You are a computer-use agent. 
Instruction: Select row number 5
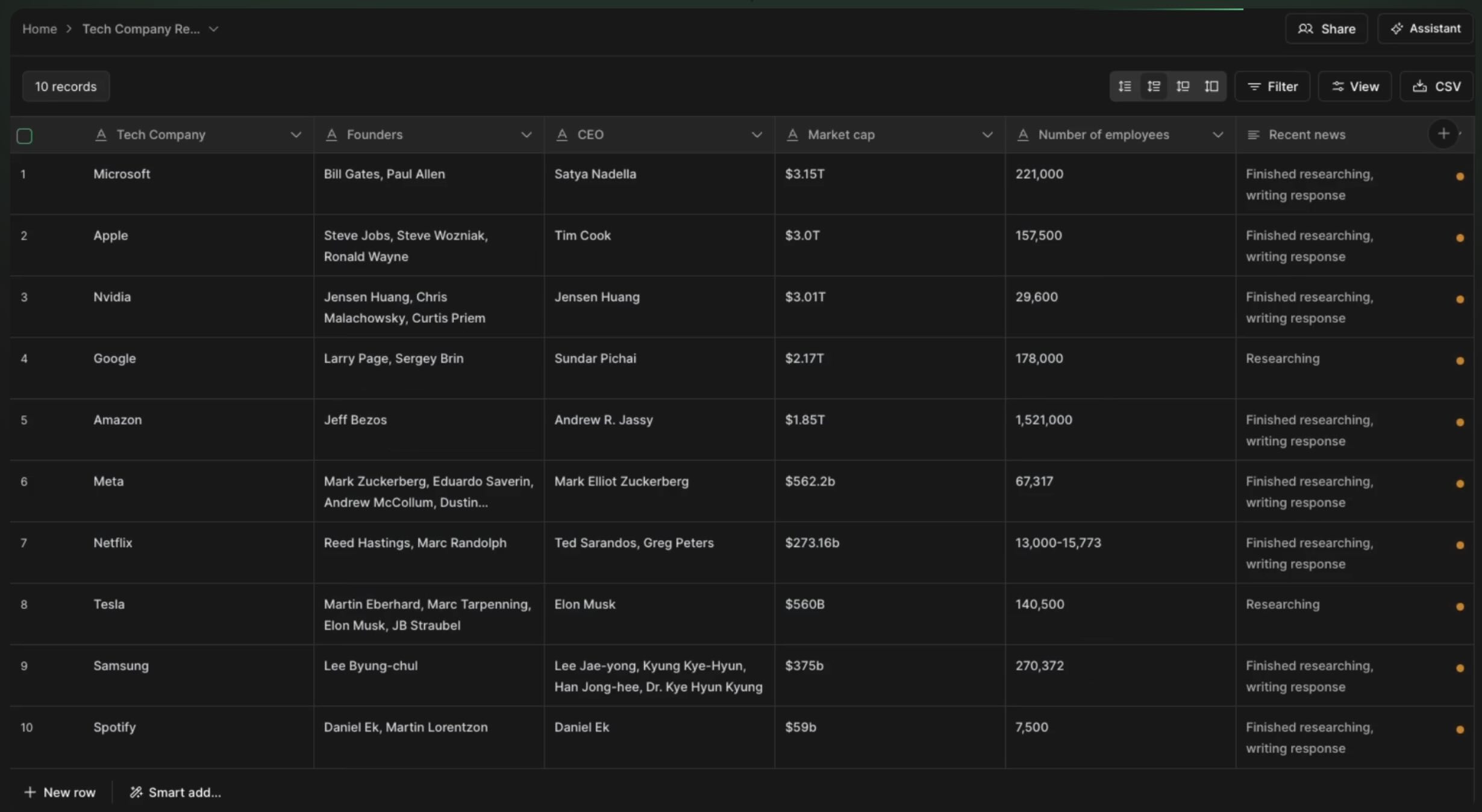click(x=24, y=420)
